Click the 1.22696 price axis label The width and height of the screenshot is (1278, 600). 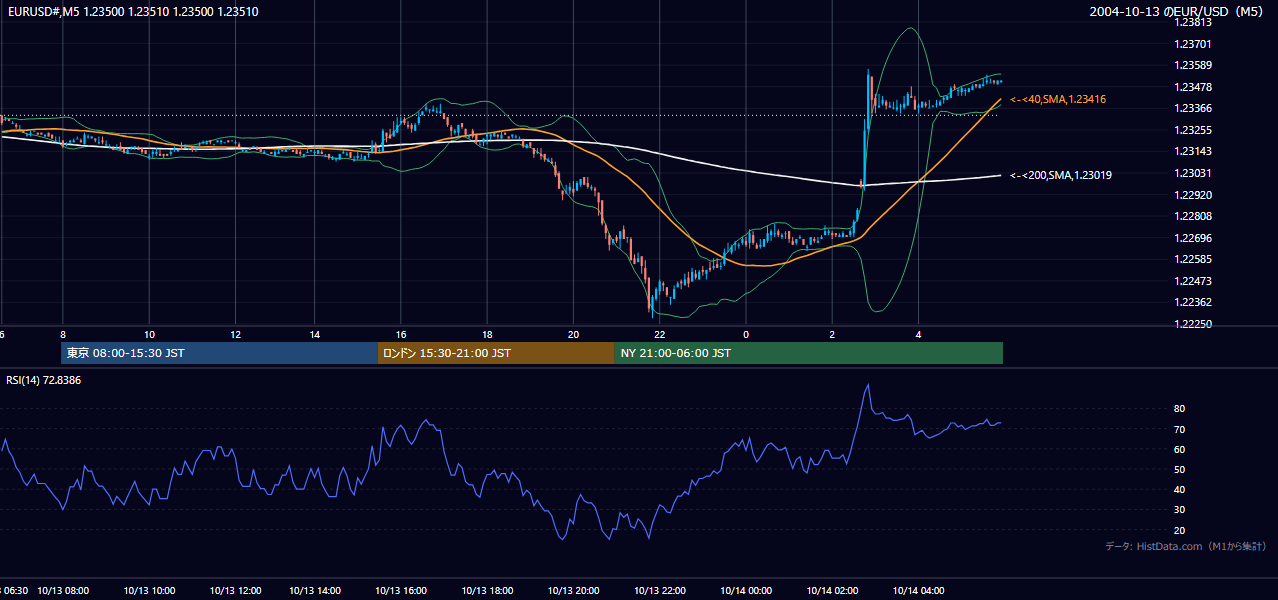pyautogui.click(x=1193, y=238)
